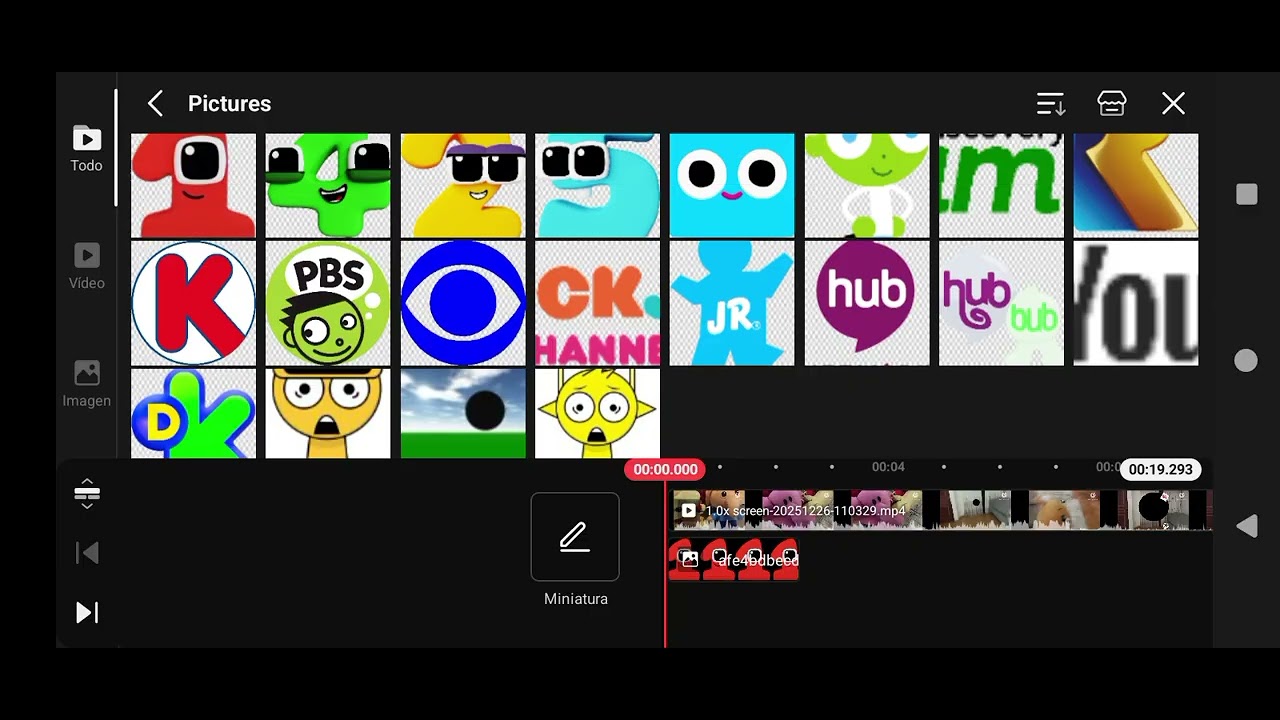1280x720 pixels.
Task: Tap the Android back triangle button
Action: [x=1246, y=526]
